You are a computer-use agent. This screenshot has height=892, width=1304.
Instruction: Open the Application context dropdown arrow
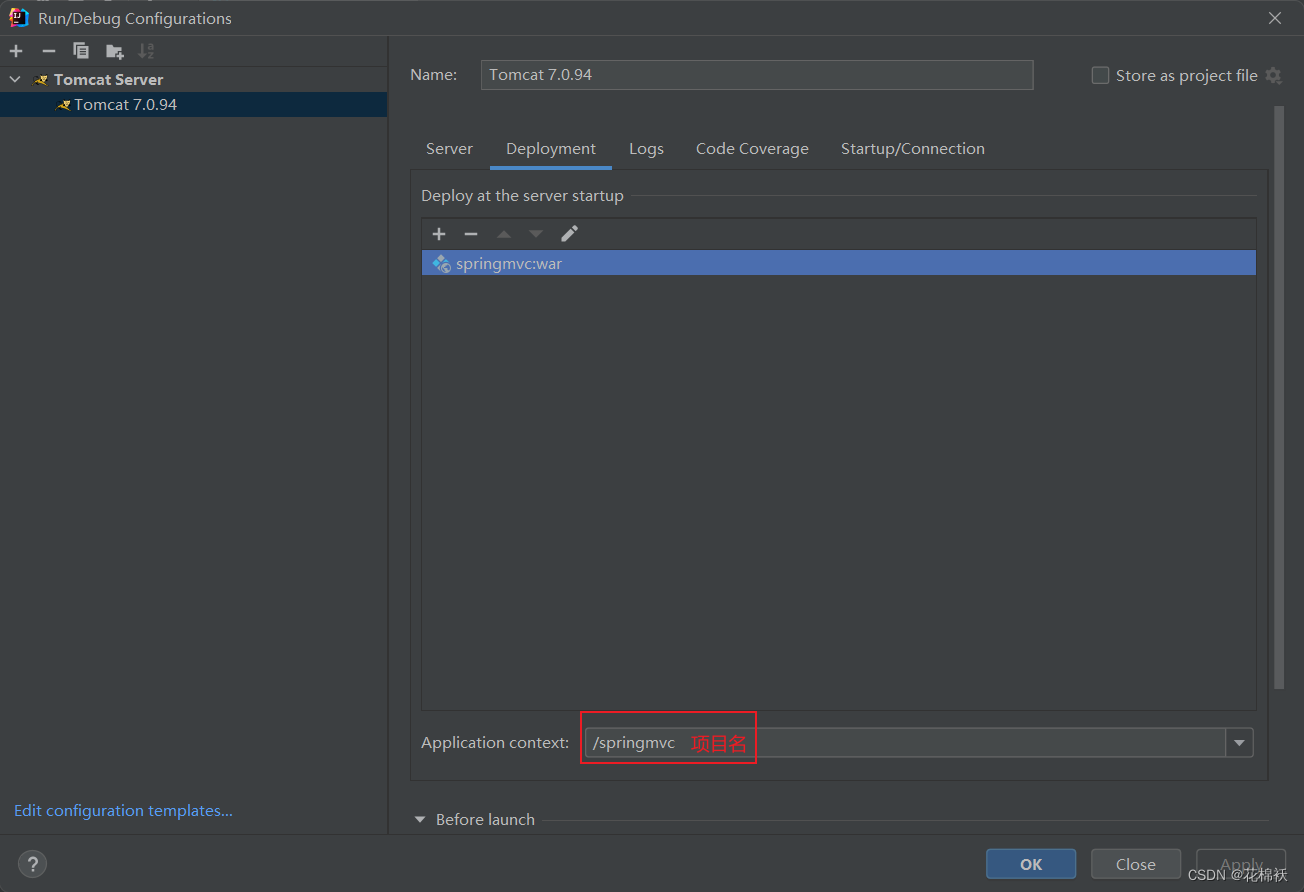1240,743
